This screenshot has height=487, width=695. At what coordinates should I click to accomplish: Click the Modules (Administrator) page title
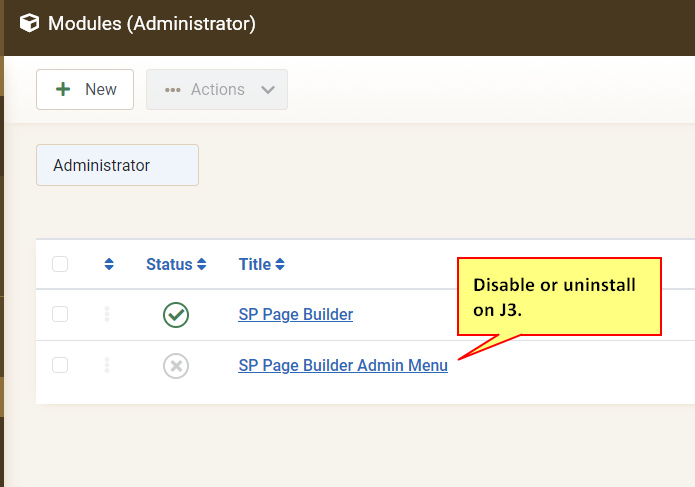[x=152, y=23]
